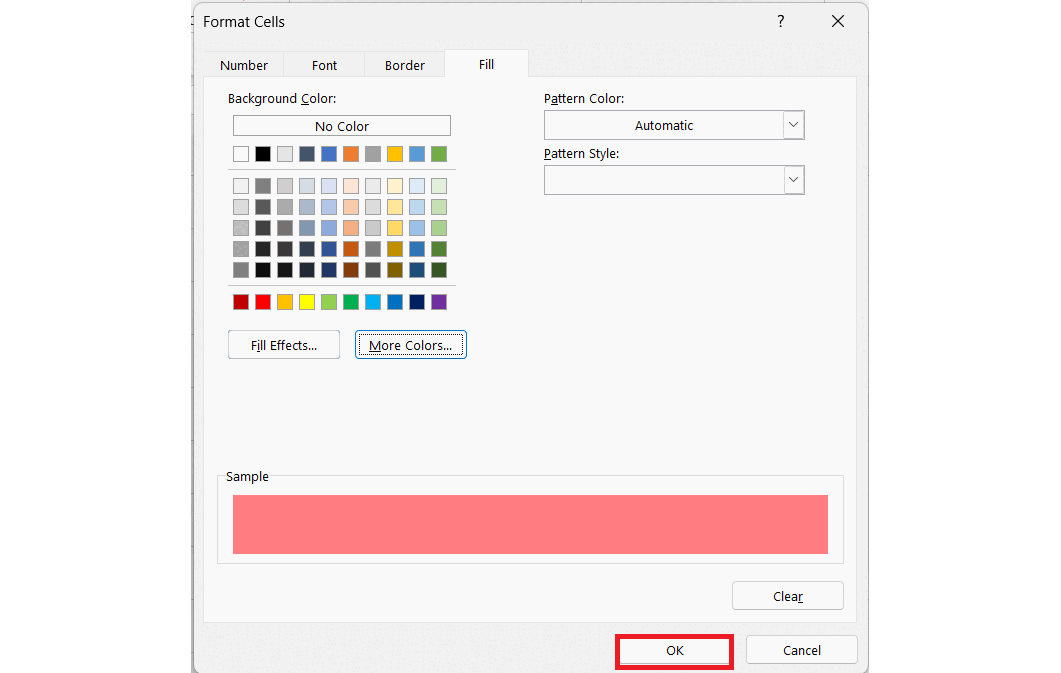Click the empty Pattern Style field
1061x673 pixels.
[664, 180]
